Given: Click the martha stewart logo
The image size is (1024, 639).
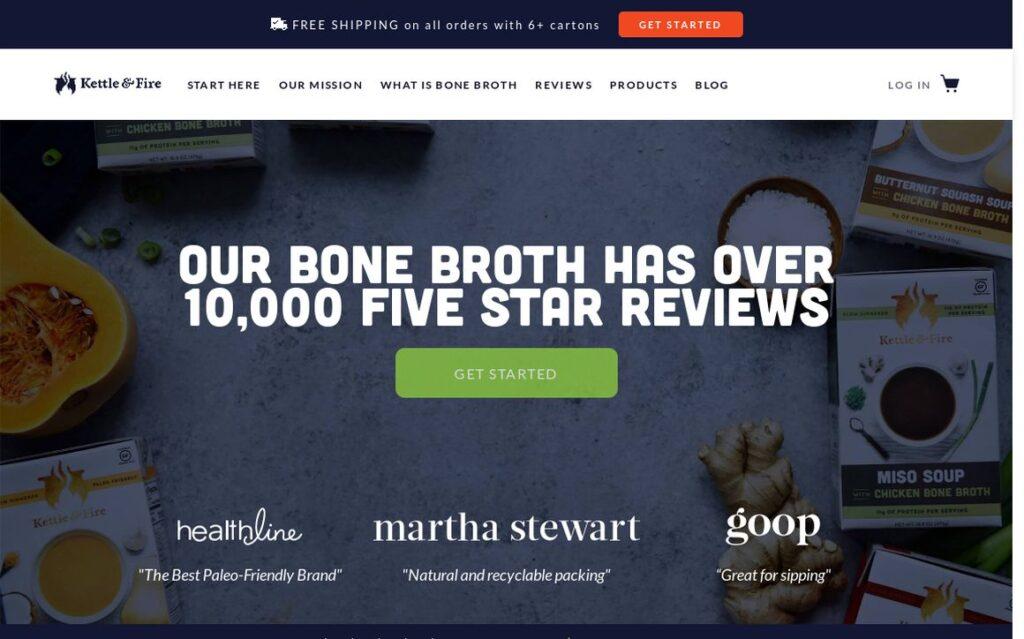Looking at the screenshot, I should pos(506,528).
